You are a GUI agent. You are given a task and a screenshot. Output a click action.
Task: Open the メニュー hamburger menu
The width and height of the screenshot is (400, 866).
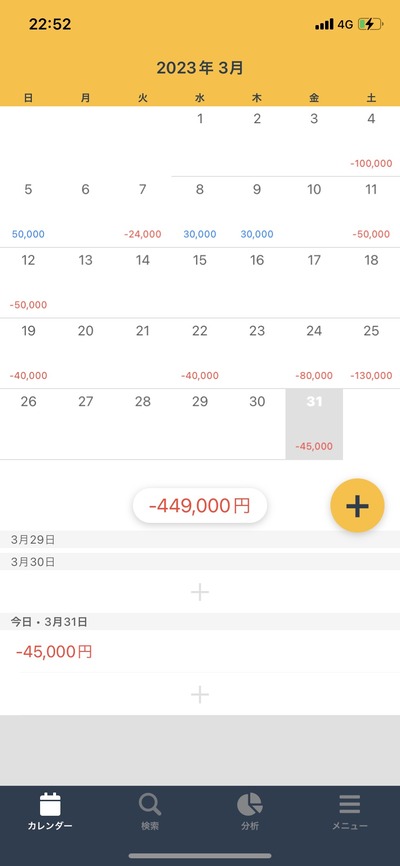(x=350, y=811)
